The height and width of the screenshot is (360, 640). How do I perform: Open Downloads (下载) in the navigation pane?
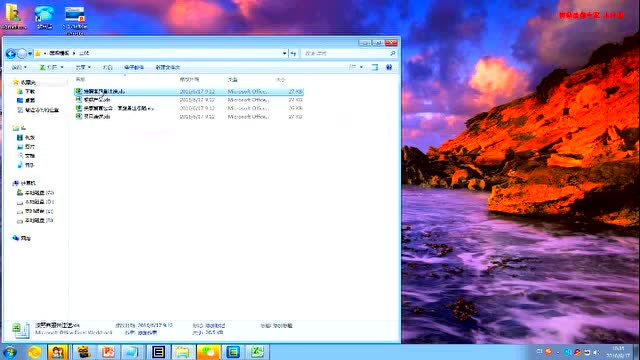point(26,92)
